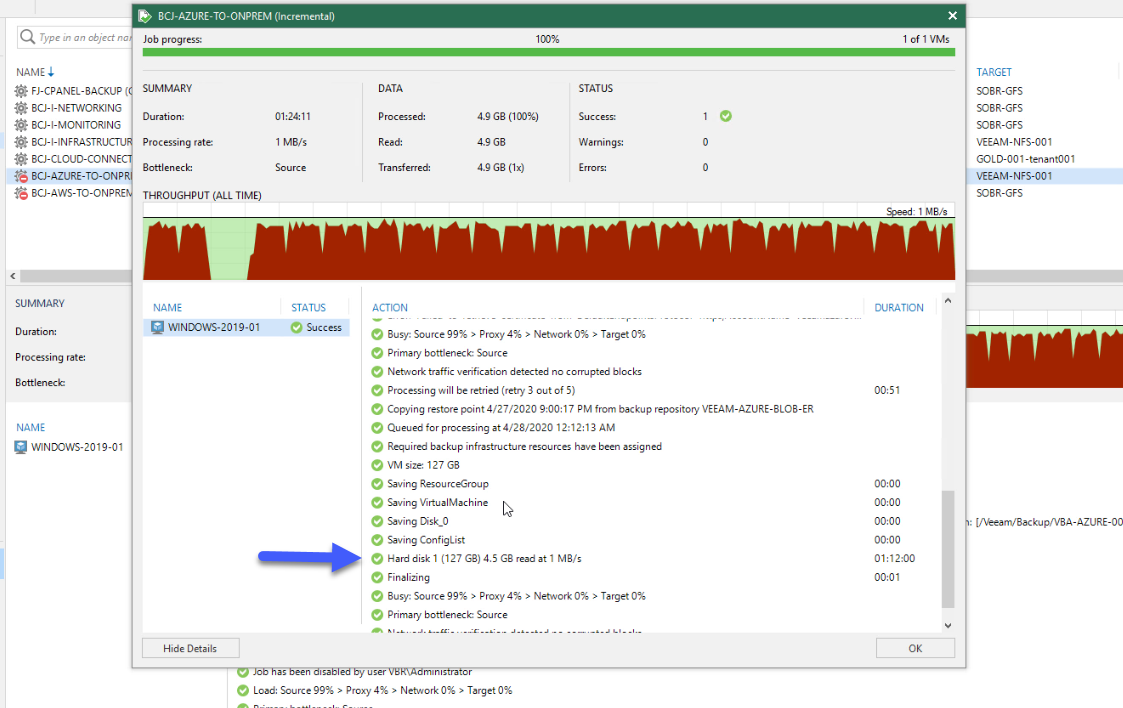Click the FJ-CPANEL-BACKUP job gear icon
Viewport: 1123px width, 708px height.
point(21,91)
